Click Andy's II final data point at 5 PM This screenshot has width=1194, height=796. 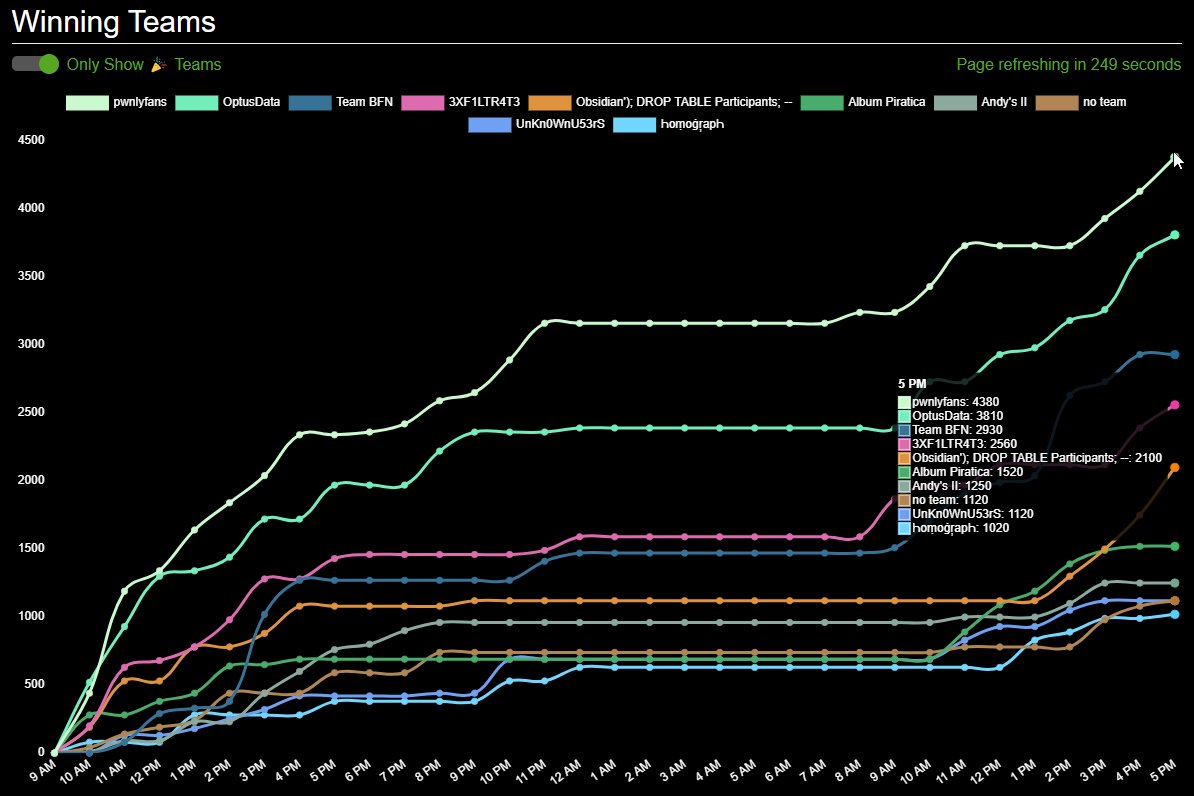1174,583
